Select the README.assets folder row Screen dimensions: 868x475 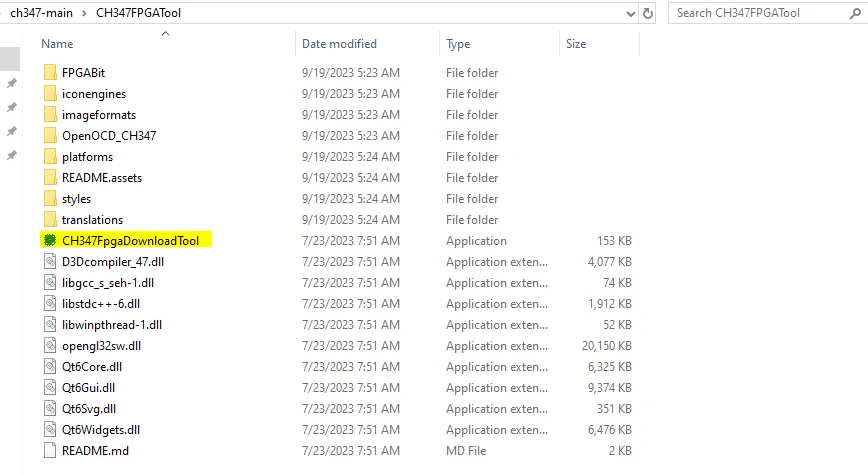[x=102, y=178]
